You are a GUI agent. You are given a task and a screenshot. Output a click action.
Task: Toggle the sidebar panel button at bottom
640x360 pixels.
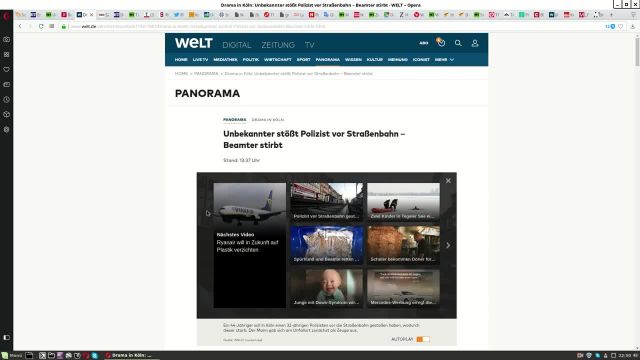coord(7,338)
